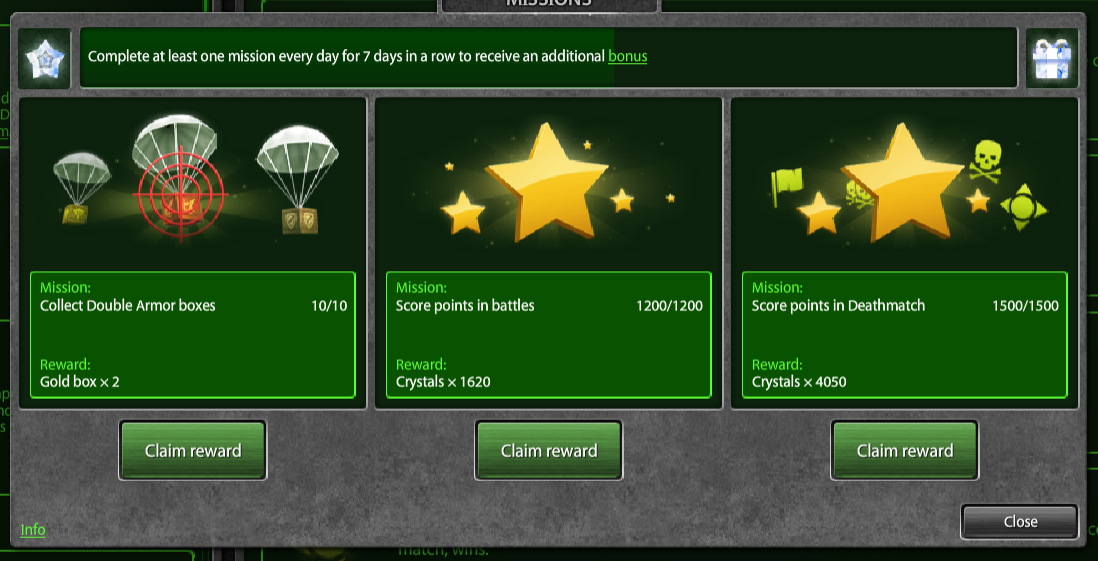
Task: Claim reward for Deathmatch points mission
Action: 905,450
